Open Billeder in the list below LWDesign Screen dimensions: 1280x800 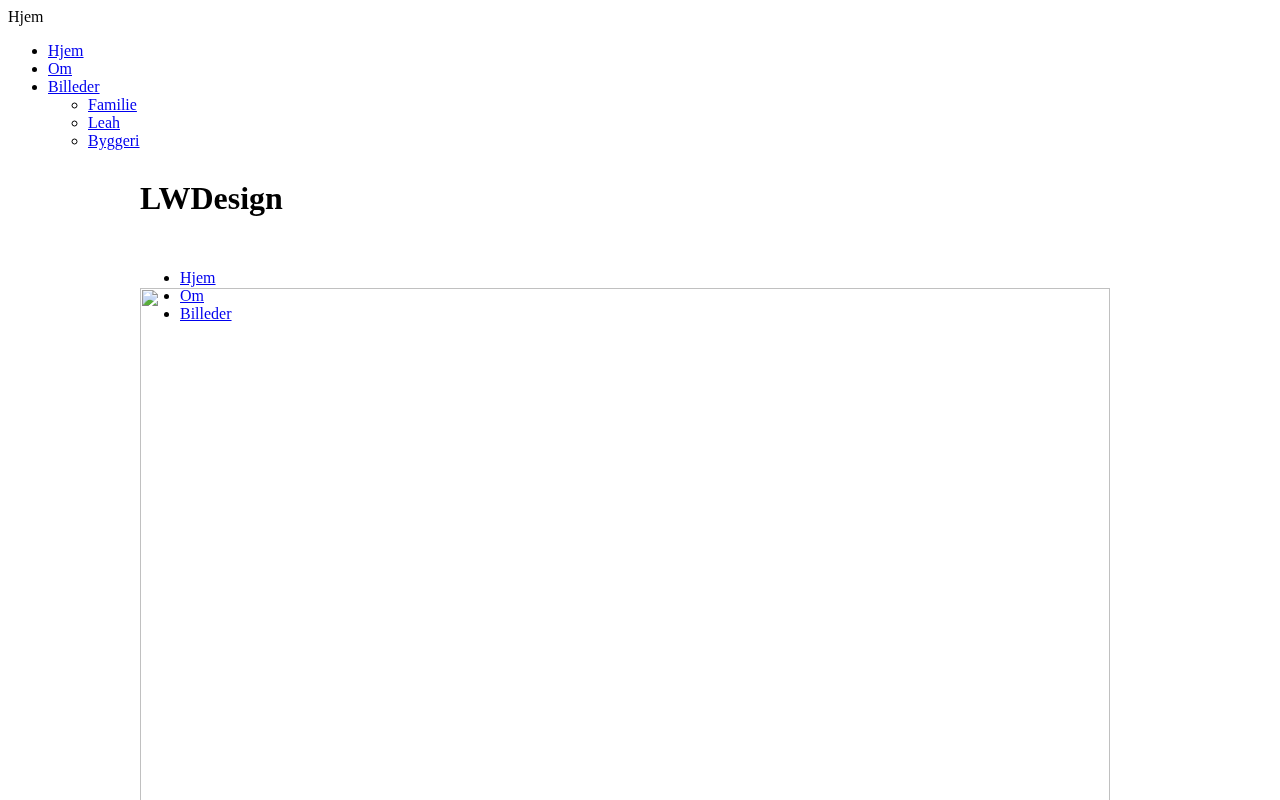(x=206, y=314)
